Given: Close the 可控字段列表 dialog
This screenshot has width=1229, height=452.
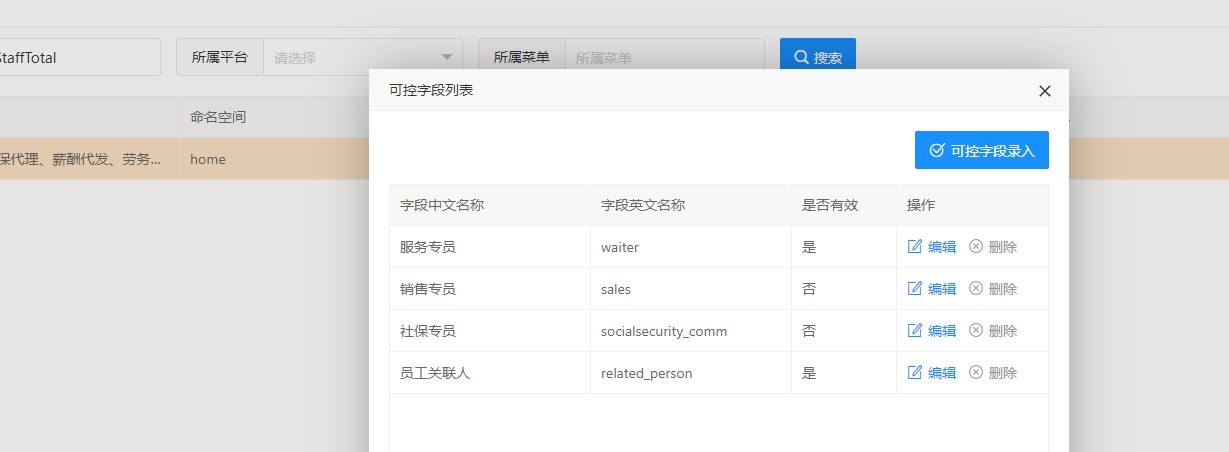Looking at the screenshot, I should [x=1045, y=91].
